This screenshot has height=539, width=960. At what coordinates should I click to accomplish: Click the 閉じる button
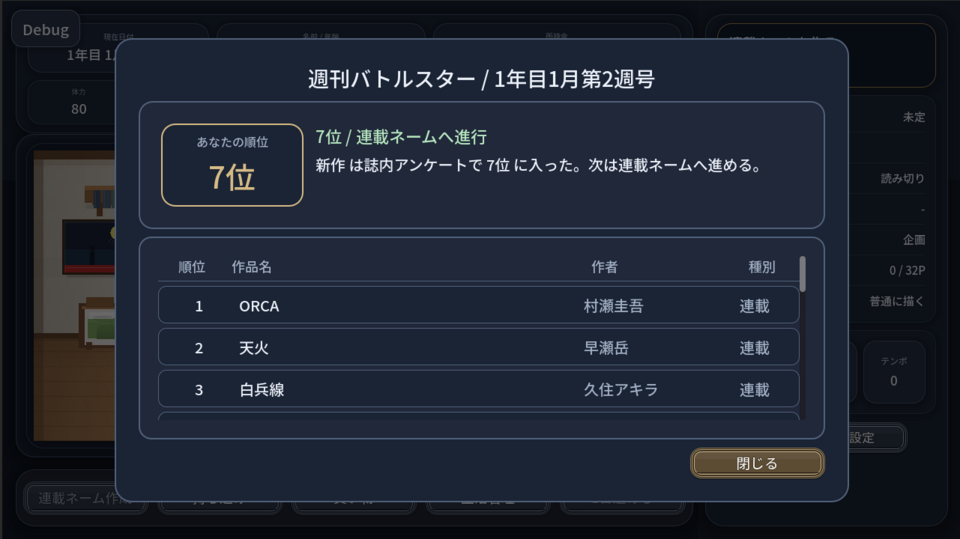757,463
